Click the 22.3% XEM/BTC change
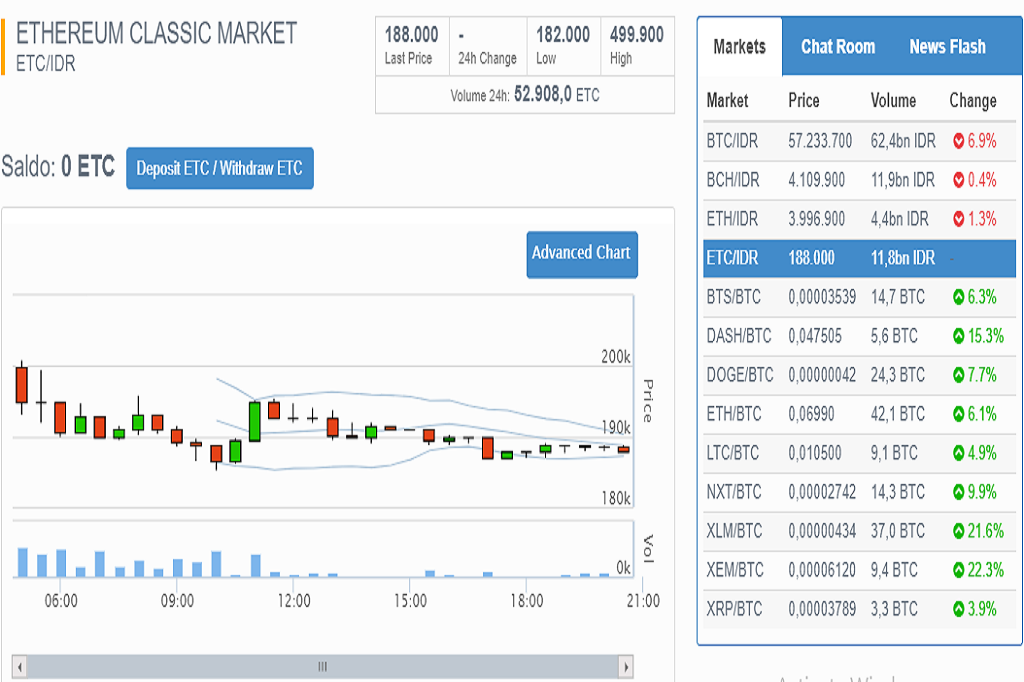This screenshot has height=682, width=1024. pyautogui.click(x=985, y=570)
